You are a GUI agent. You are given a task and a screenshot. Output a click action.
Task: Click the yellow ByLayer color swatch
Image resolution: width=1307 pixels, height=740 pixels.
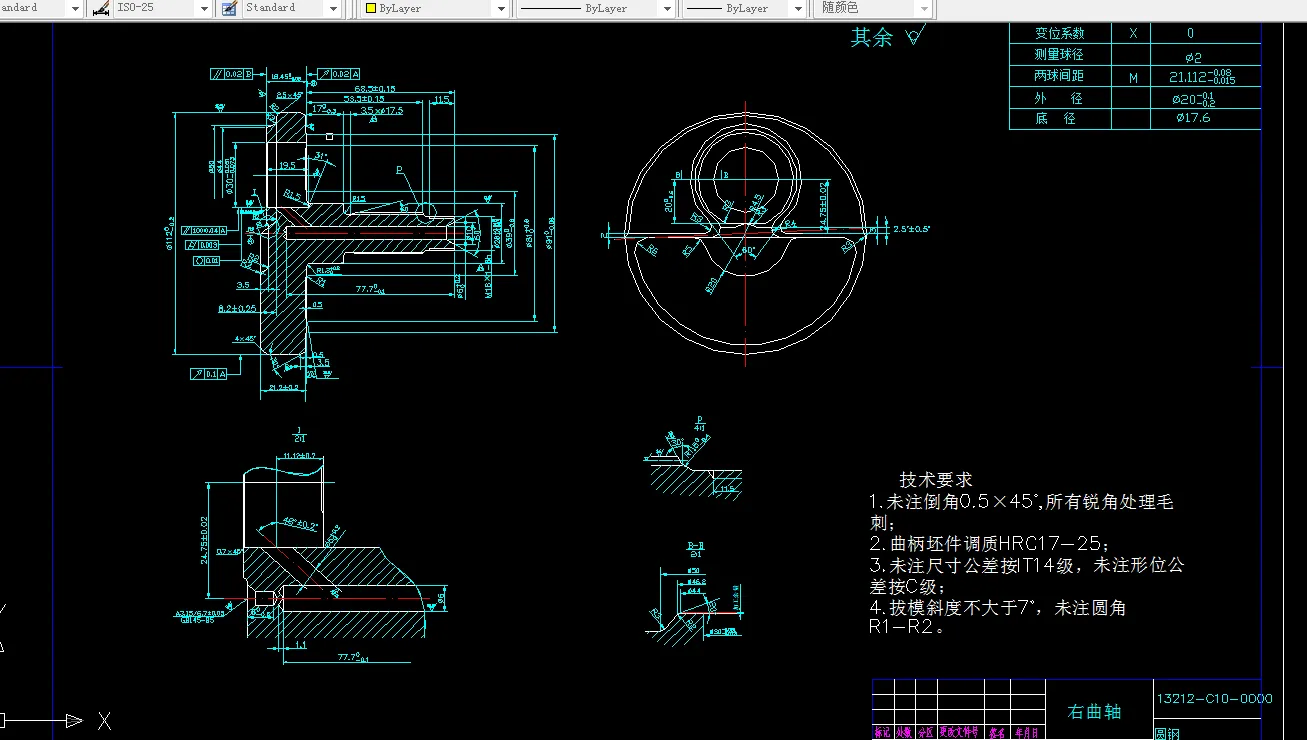tap(370, 8)
